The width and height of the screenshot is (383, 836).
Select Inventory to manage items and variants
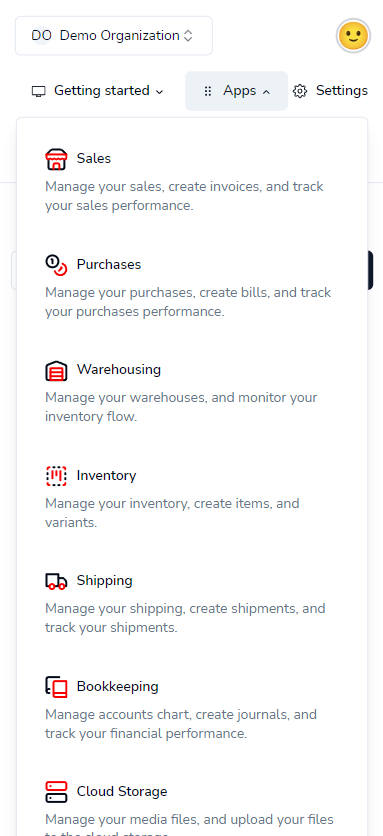pyautogui.click(x=192, y=498)
